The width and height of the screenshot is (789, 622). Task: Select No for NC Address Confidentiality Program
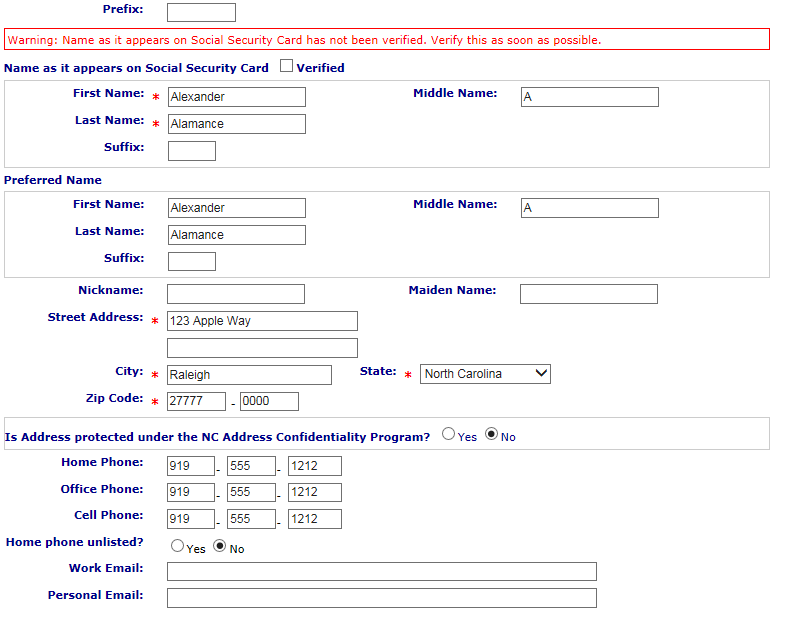[x=491, y=435]
